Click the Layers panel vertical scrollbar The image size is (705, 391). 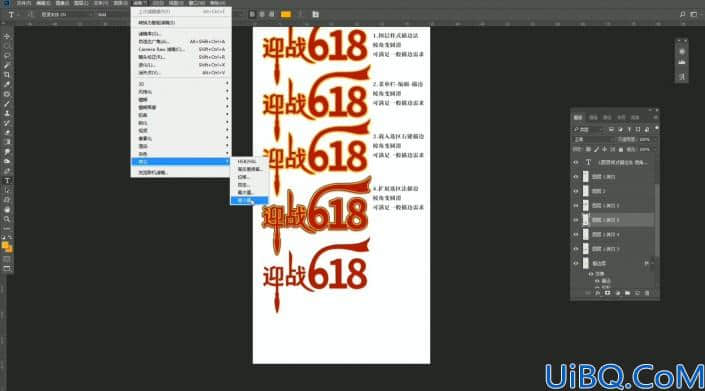pyautogui.click(x=657, y=220)
